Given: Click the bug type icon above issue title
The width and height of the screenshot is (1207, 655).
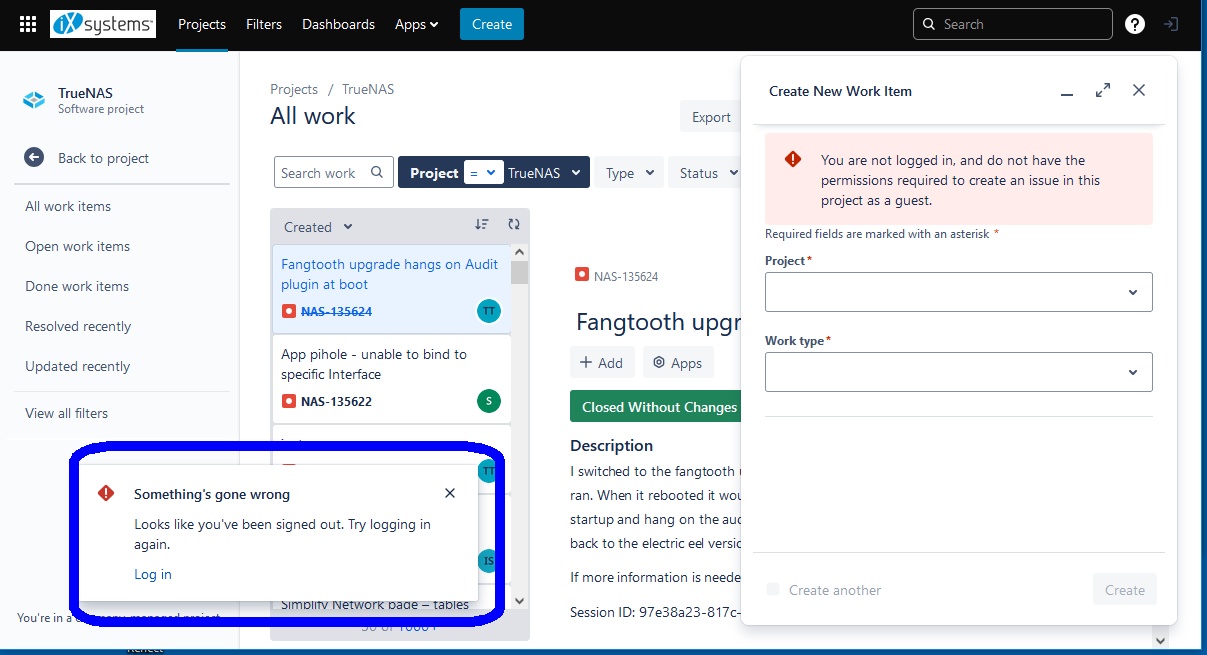Looking at the screenshot, I should pos(582,275).
